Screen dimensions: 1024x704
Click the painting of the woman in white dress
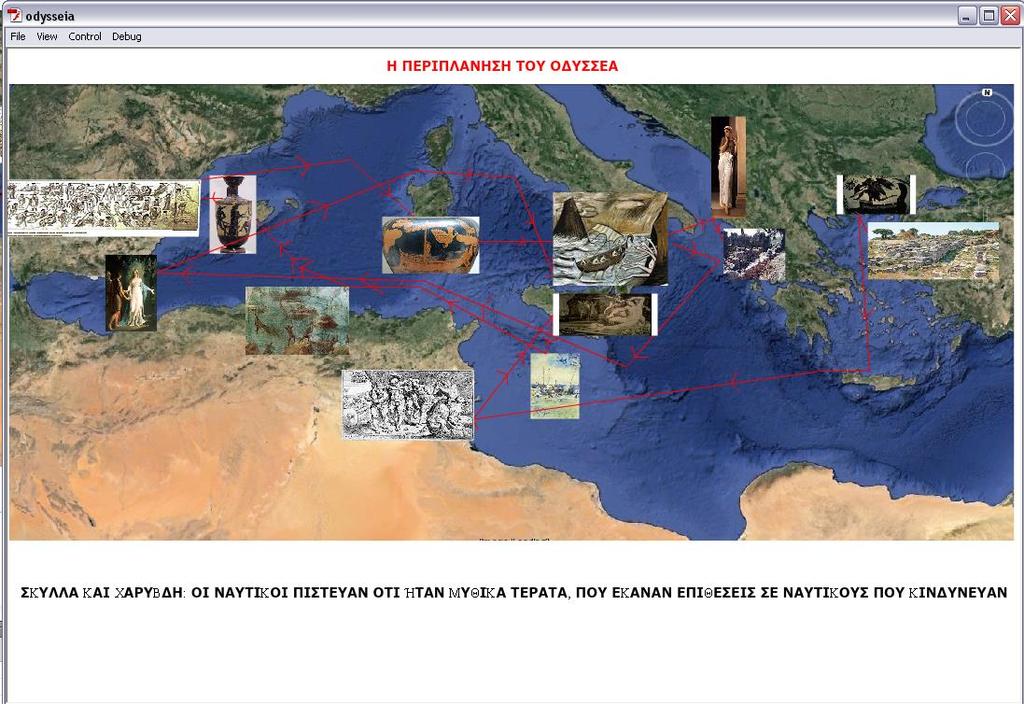pos(131,293)
